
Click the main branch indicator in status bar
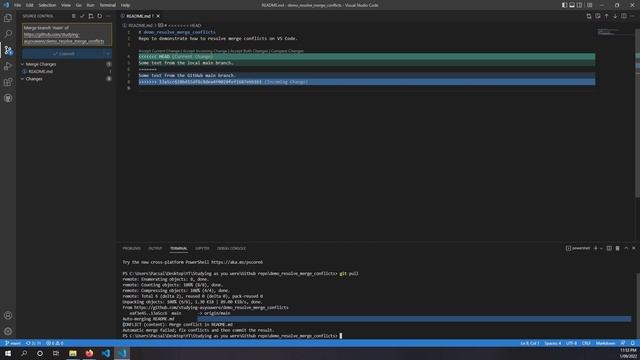(x=13, y=343)
